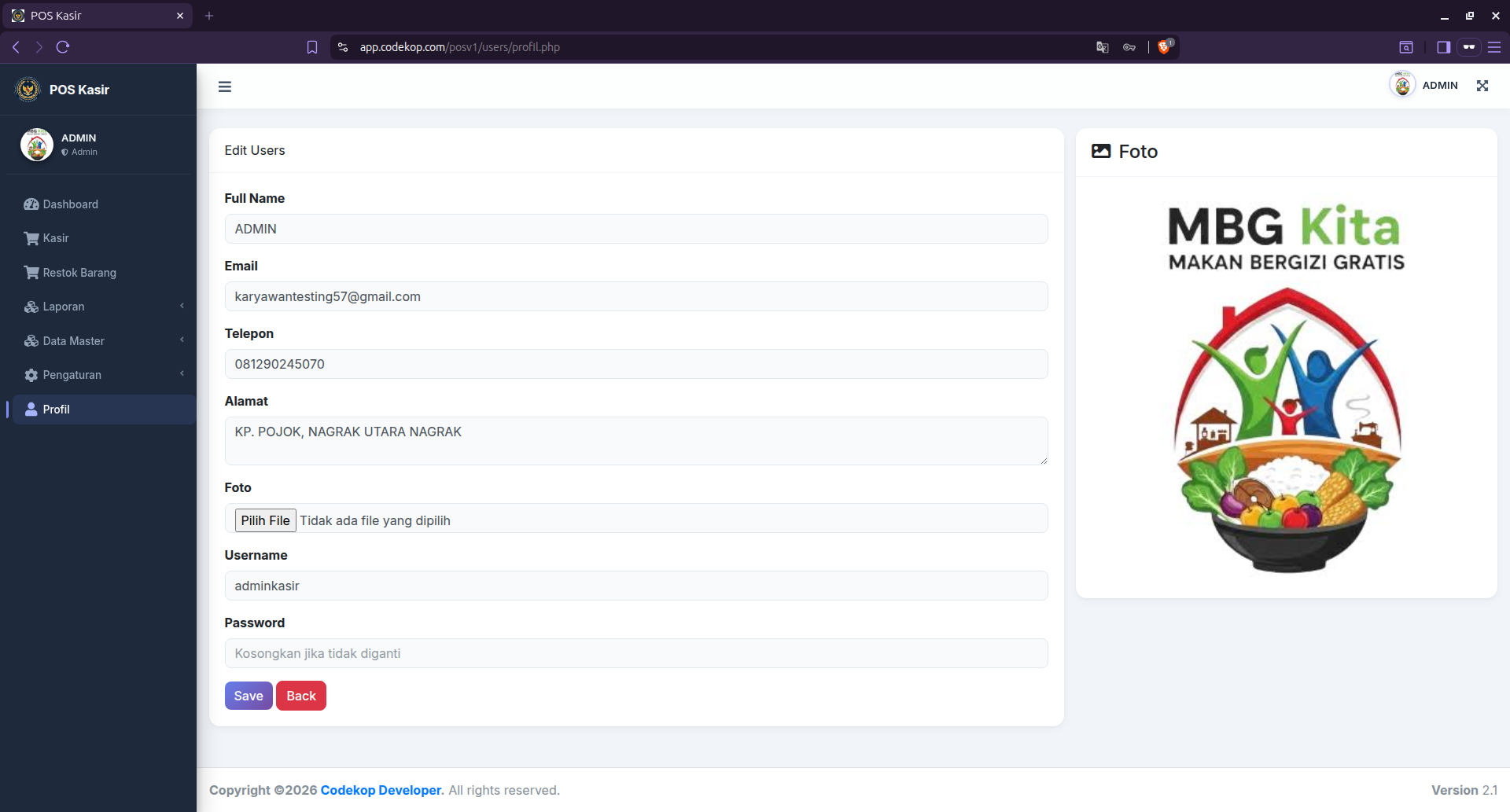Open a new browser tab
Viewport: 1510px width, 812px height.
[x=209, y=16]
